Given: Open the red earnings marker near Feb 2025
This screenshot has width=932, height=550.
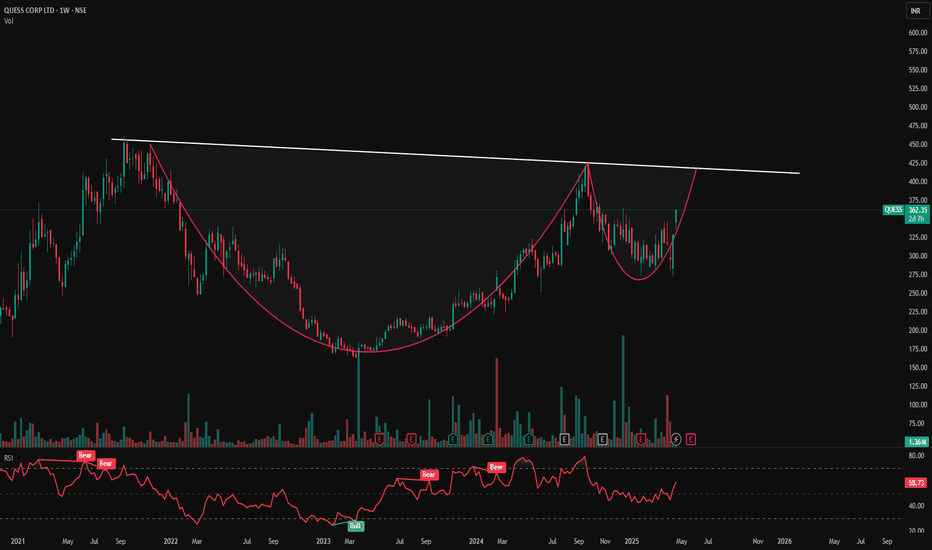Looking at the screenshot, I should pyautogui.click(x=641, y=439).
